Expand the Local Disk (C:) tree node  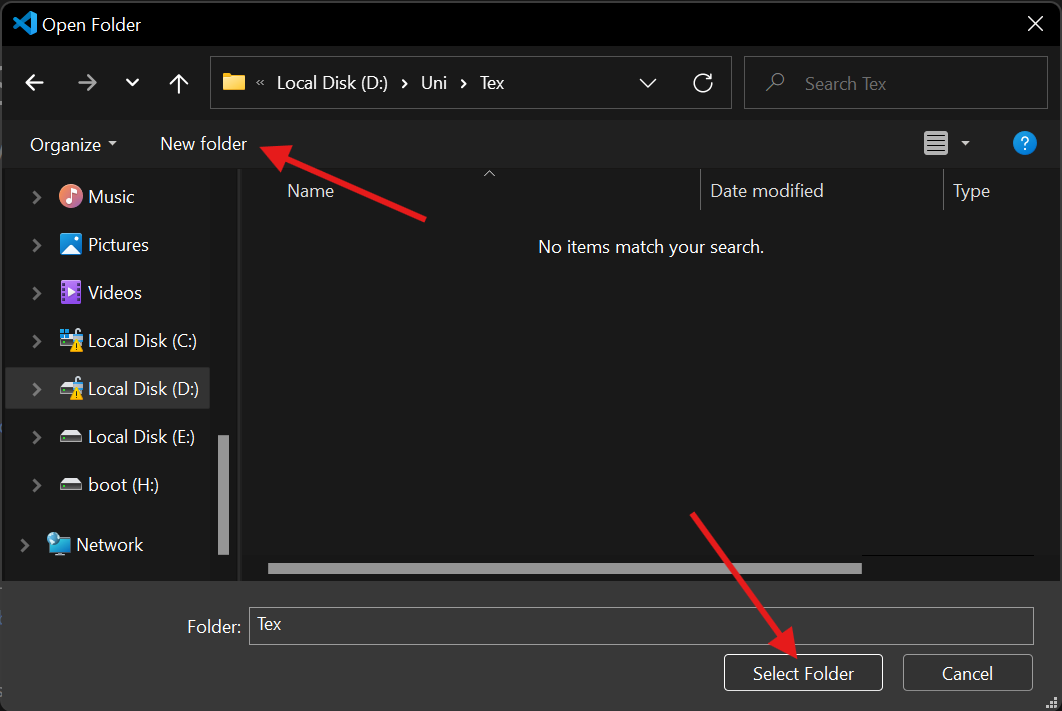pos(37,341)
